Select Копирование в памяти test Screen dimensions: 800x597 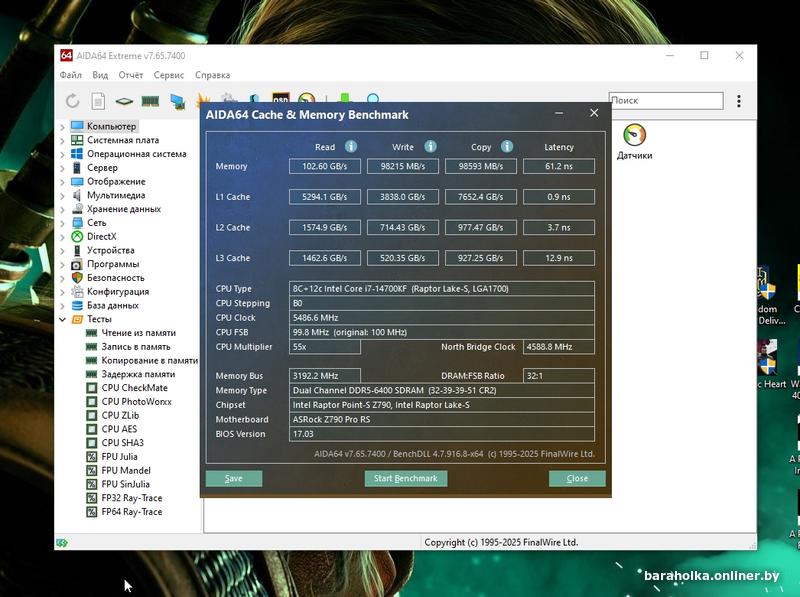click(x=149, y=360)
